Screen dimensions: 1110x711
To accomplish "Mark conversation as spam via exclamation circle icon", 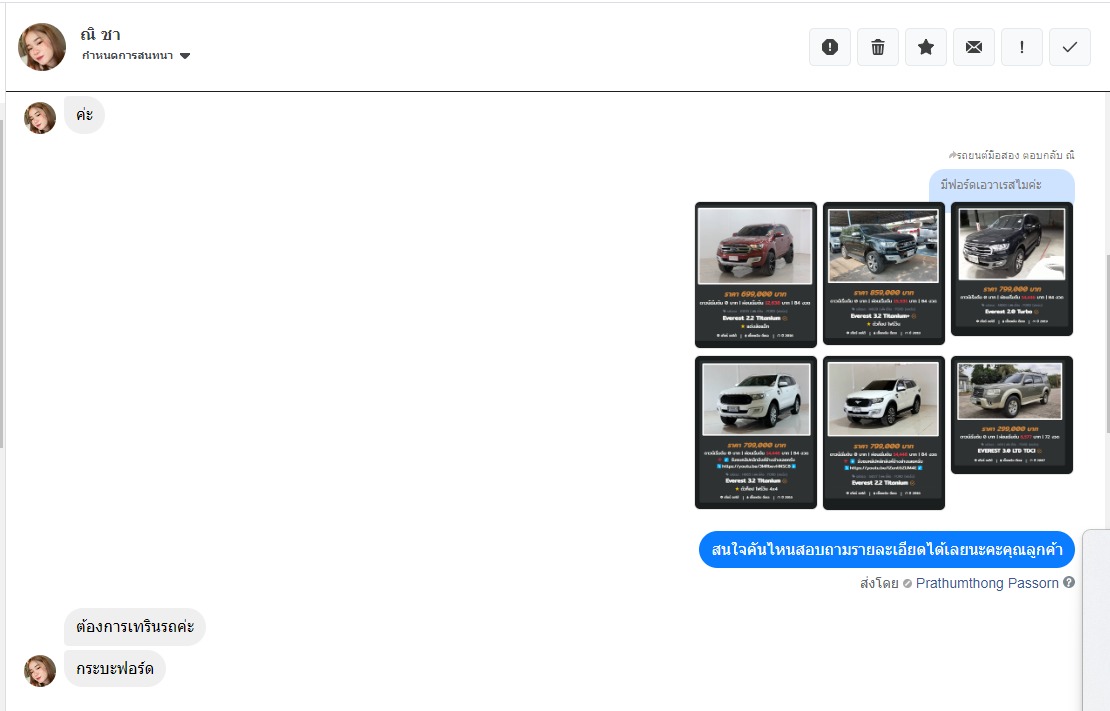I will [830, 47].
